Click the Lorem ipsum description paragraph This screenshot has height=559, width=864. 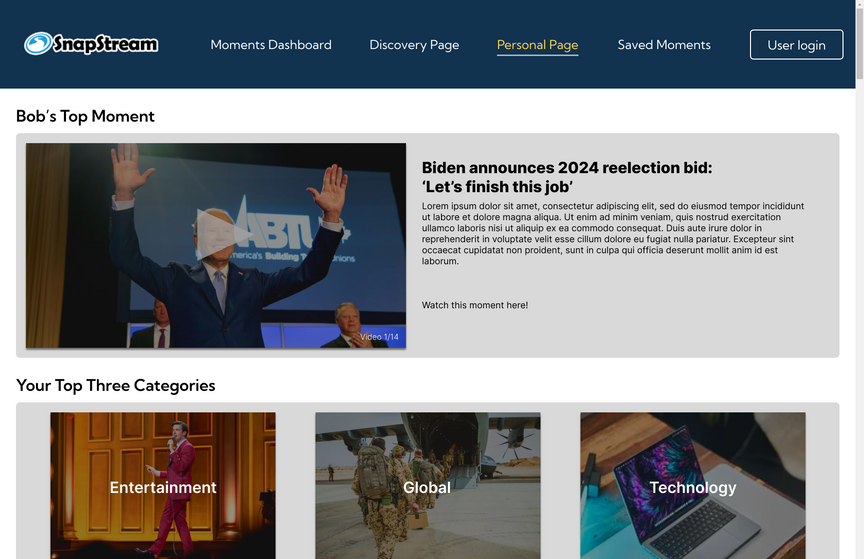613,233
